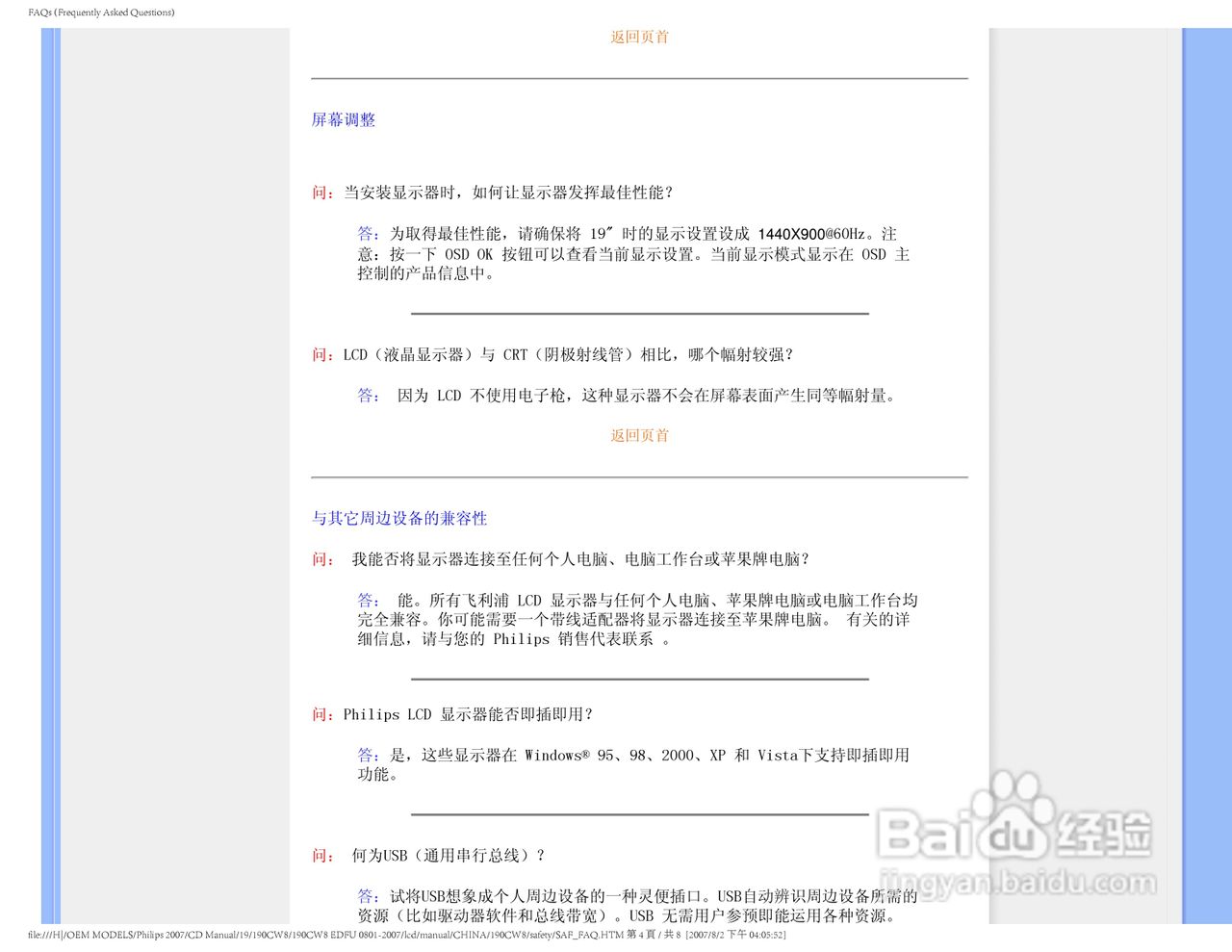The height and width of the screenshot is (952, 1232).
Task: Click the top 返回页首 link
Action: (x=639, y=38)
